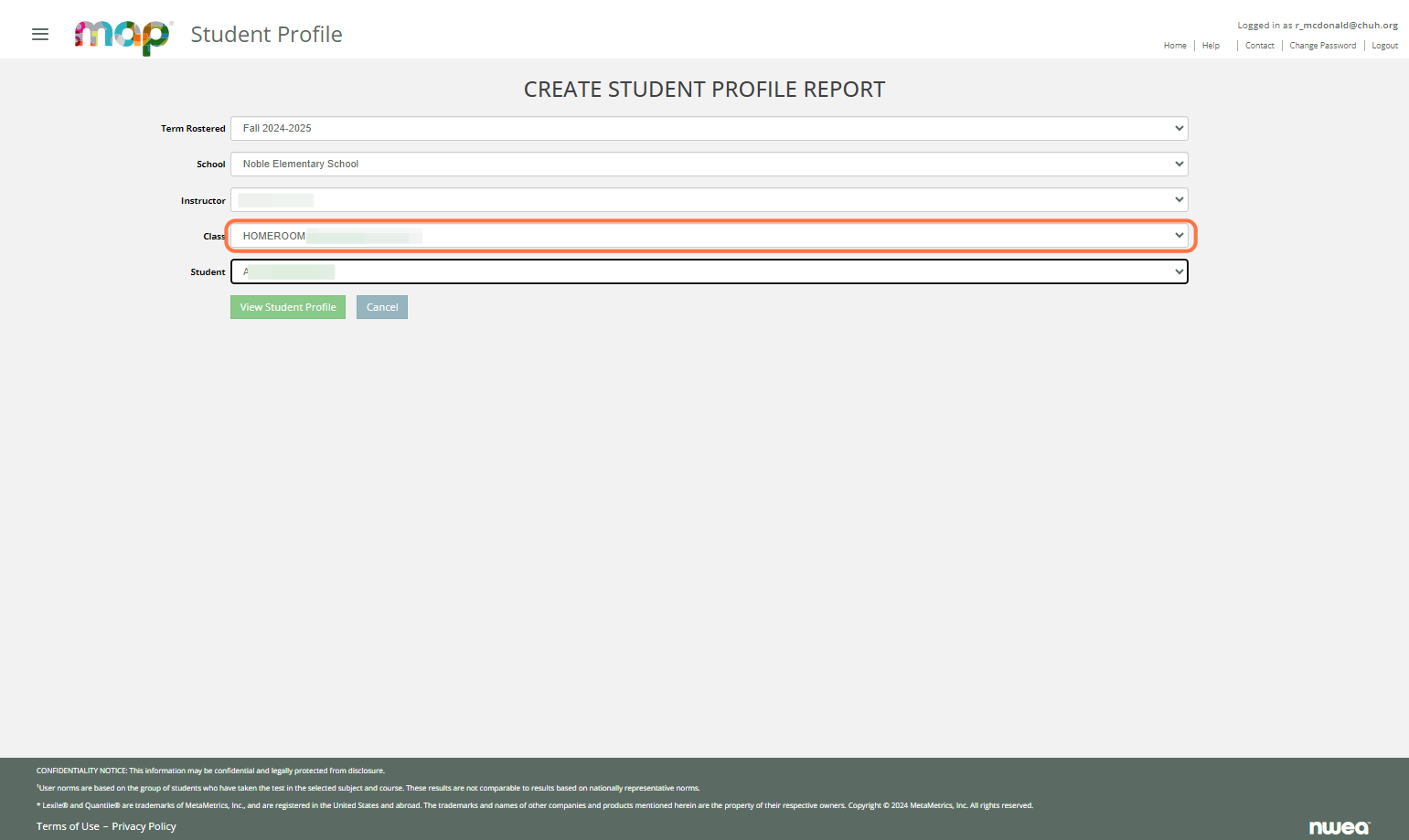The width and height of the screenshot is (1409, 840).
Task: Click the Student field label
Action: point(208,272)
